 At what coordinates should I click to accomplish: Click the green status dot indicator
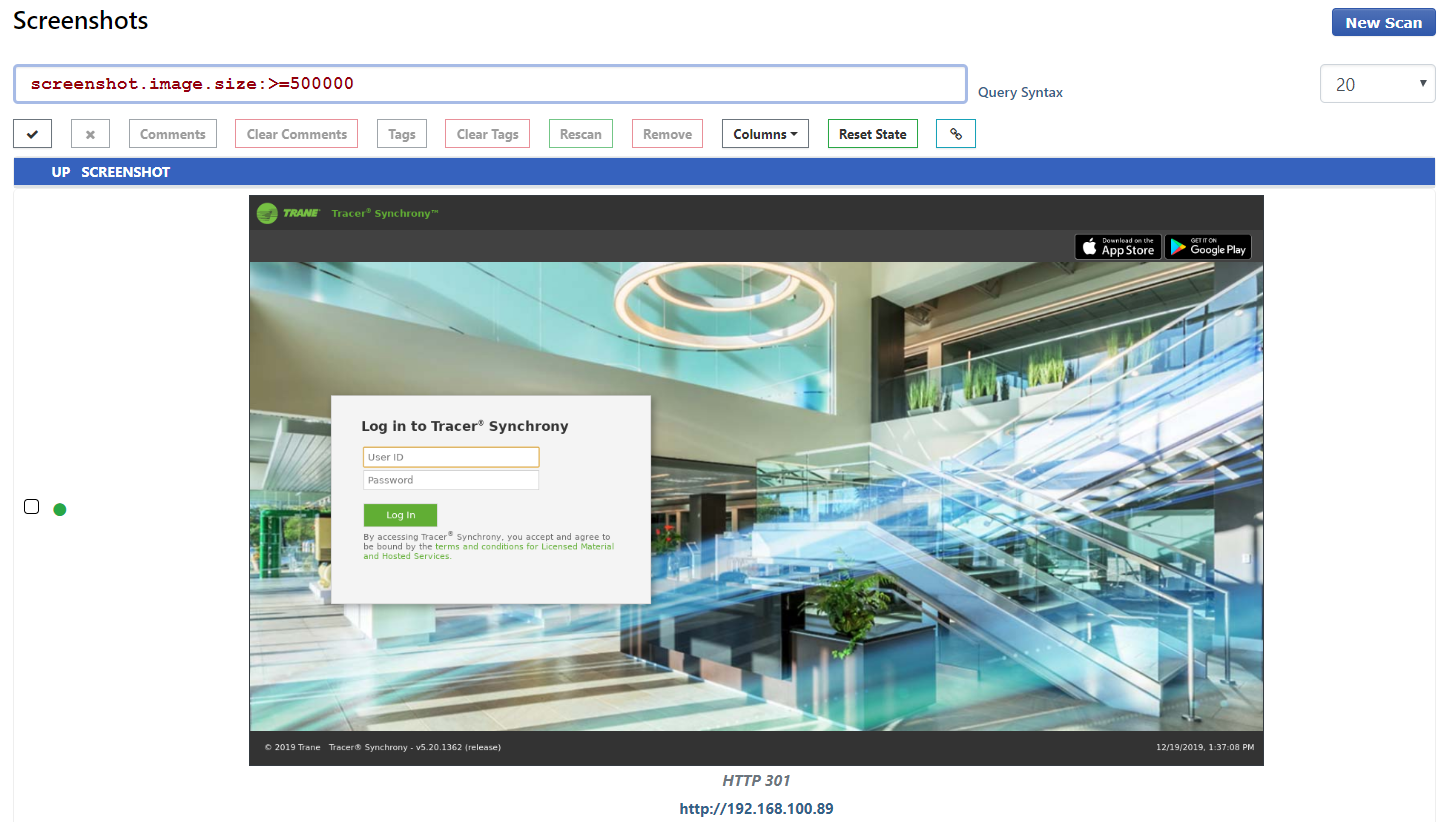60,509
